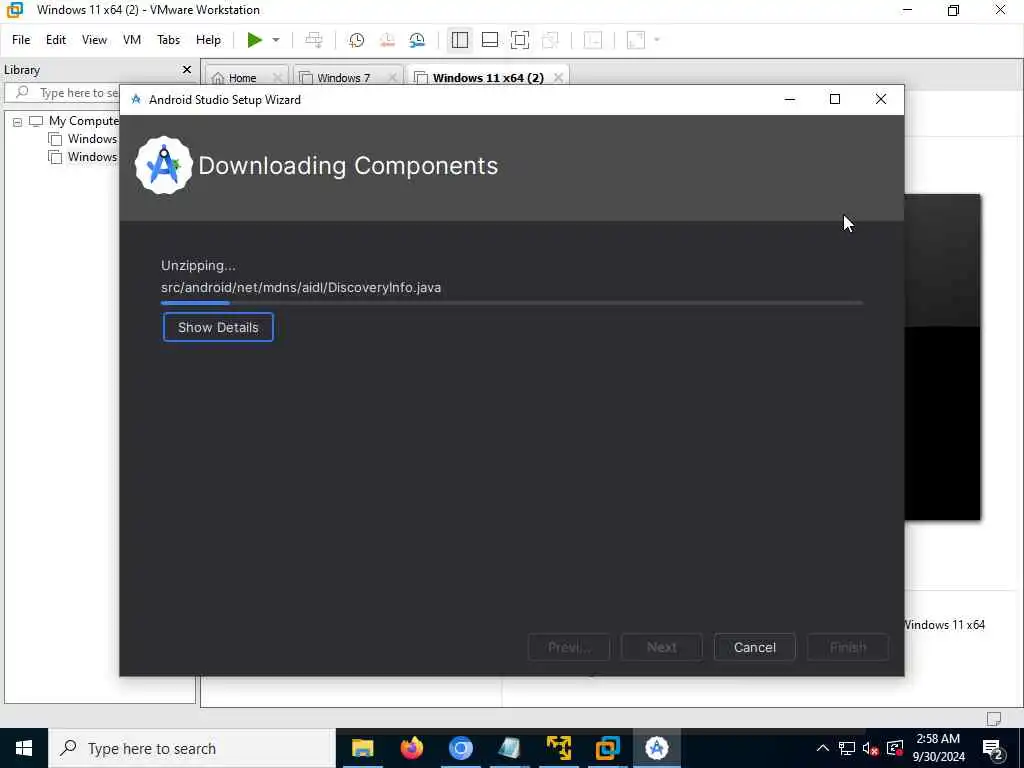Open the VM menu
The width and height of the screenshot is (1024, 768).
point(132,40)
